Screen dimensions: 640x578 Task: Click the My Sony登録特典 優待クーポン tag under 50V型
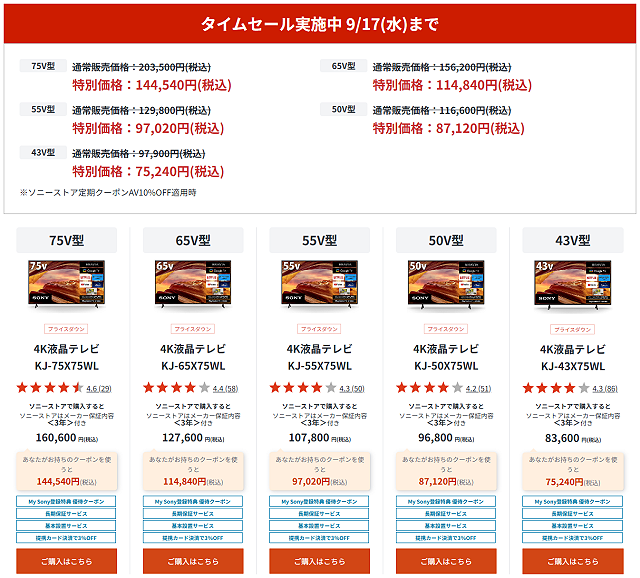(x=446, y=501)
